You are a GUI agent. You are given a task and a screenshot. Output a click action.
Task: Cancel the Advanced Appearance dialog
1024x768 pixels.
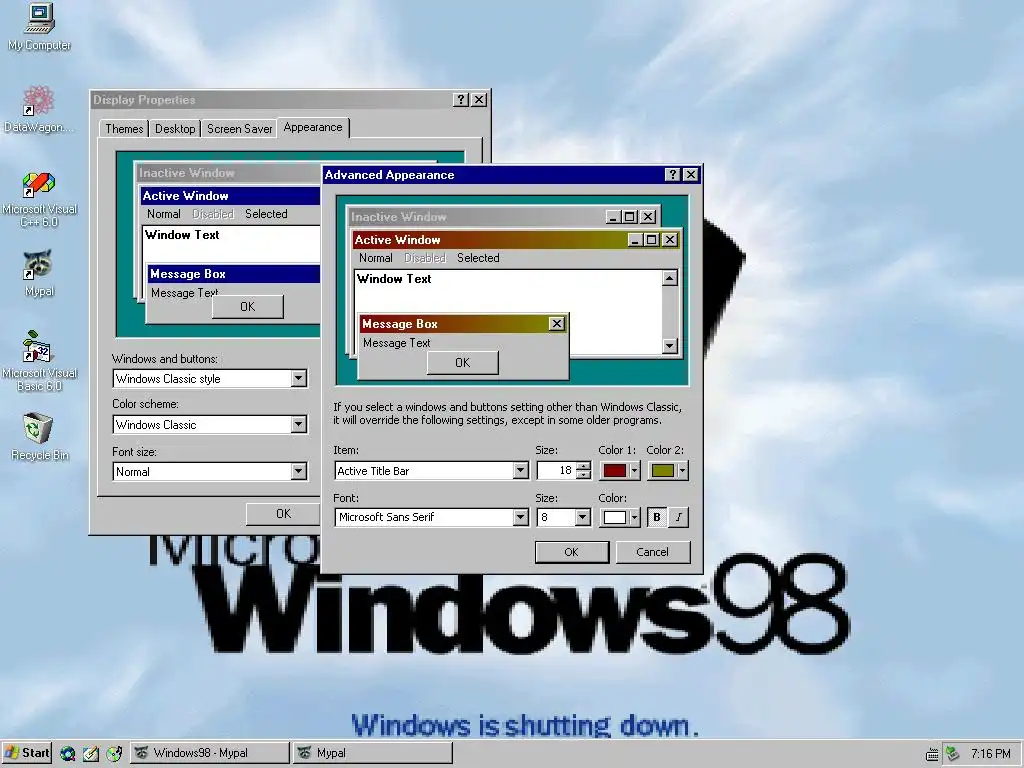click(652, 552)
